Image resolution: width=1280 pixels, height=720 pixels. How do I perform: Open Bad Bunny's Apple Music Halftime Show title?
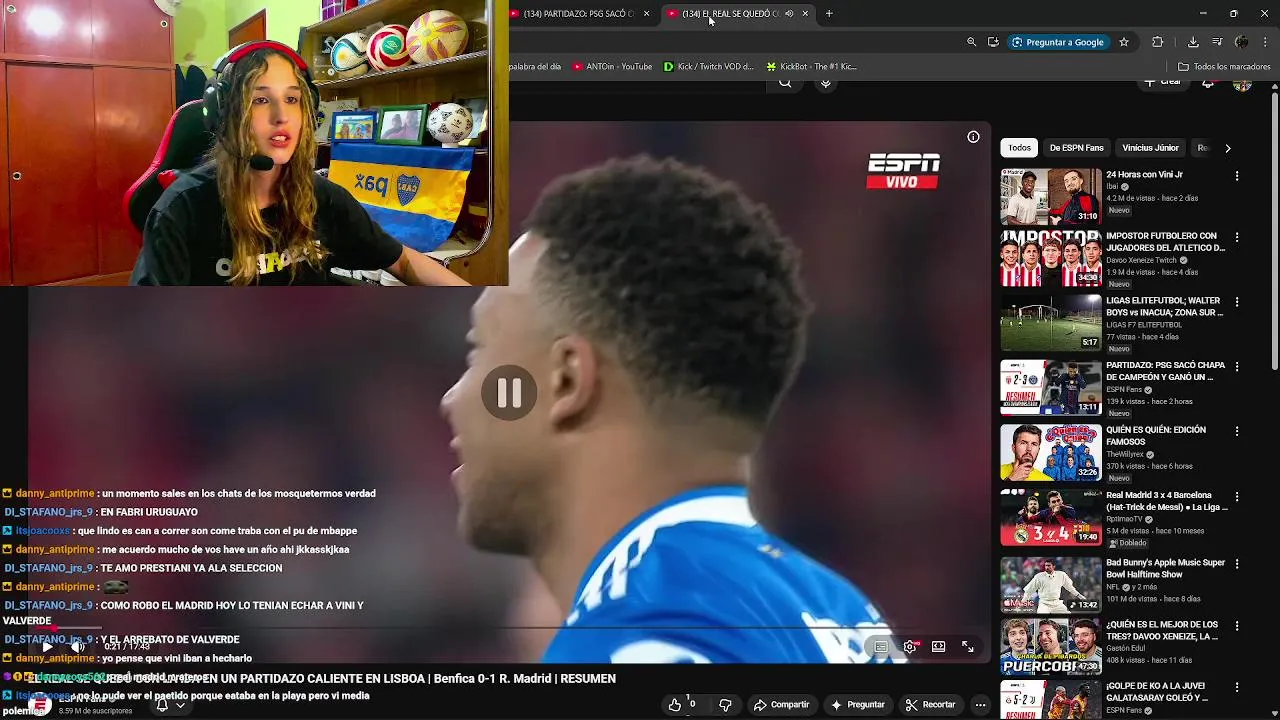(x=1165, y=568)
